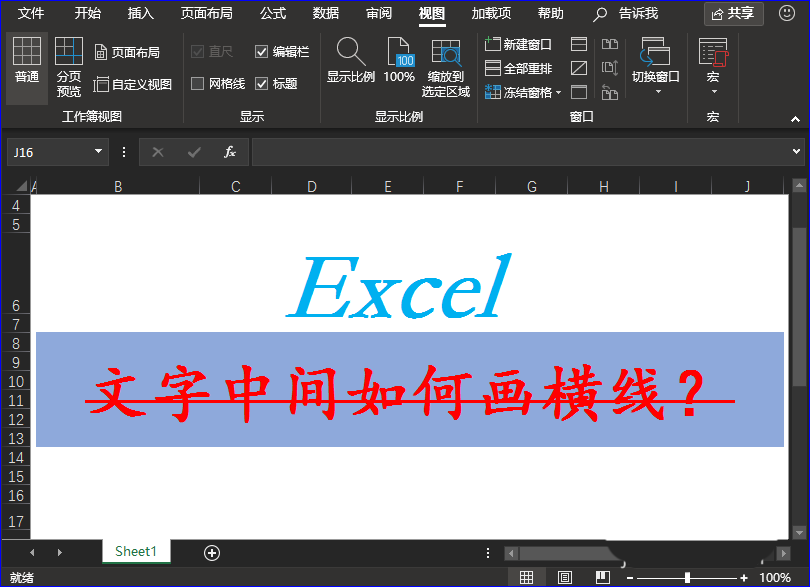Open 切换窗口 switch windows
The image size is (810, 587).
[x=655, y=60]
